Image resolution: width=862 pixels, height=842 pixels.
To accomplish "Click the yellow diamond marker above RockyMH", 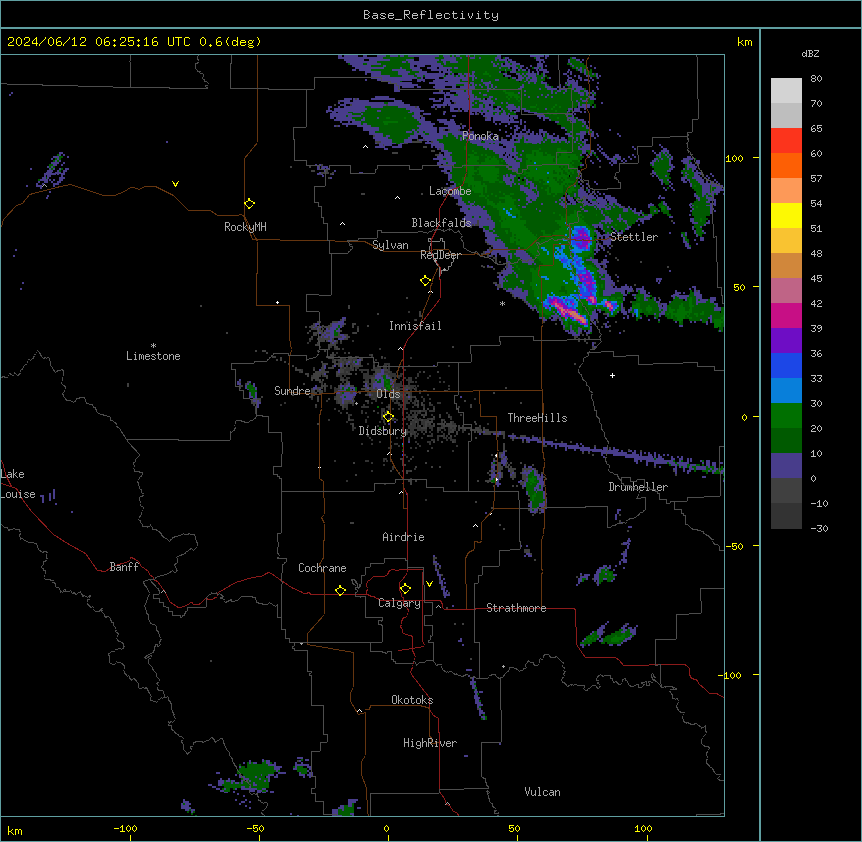I will point(249,204).
